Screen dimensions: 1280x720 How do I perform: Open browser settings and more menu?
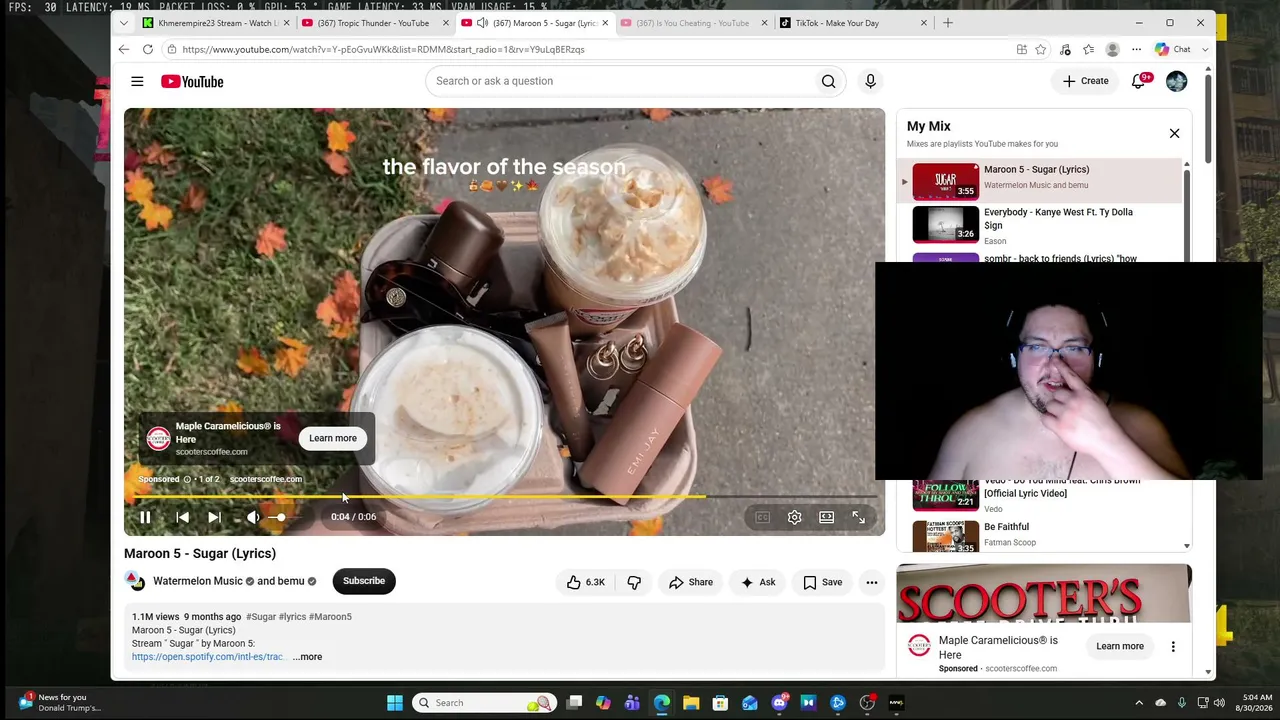click(1136, 49)
